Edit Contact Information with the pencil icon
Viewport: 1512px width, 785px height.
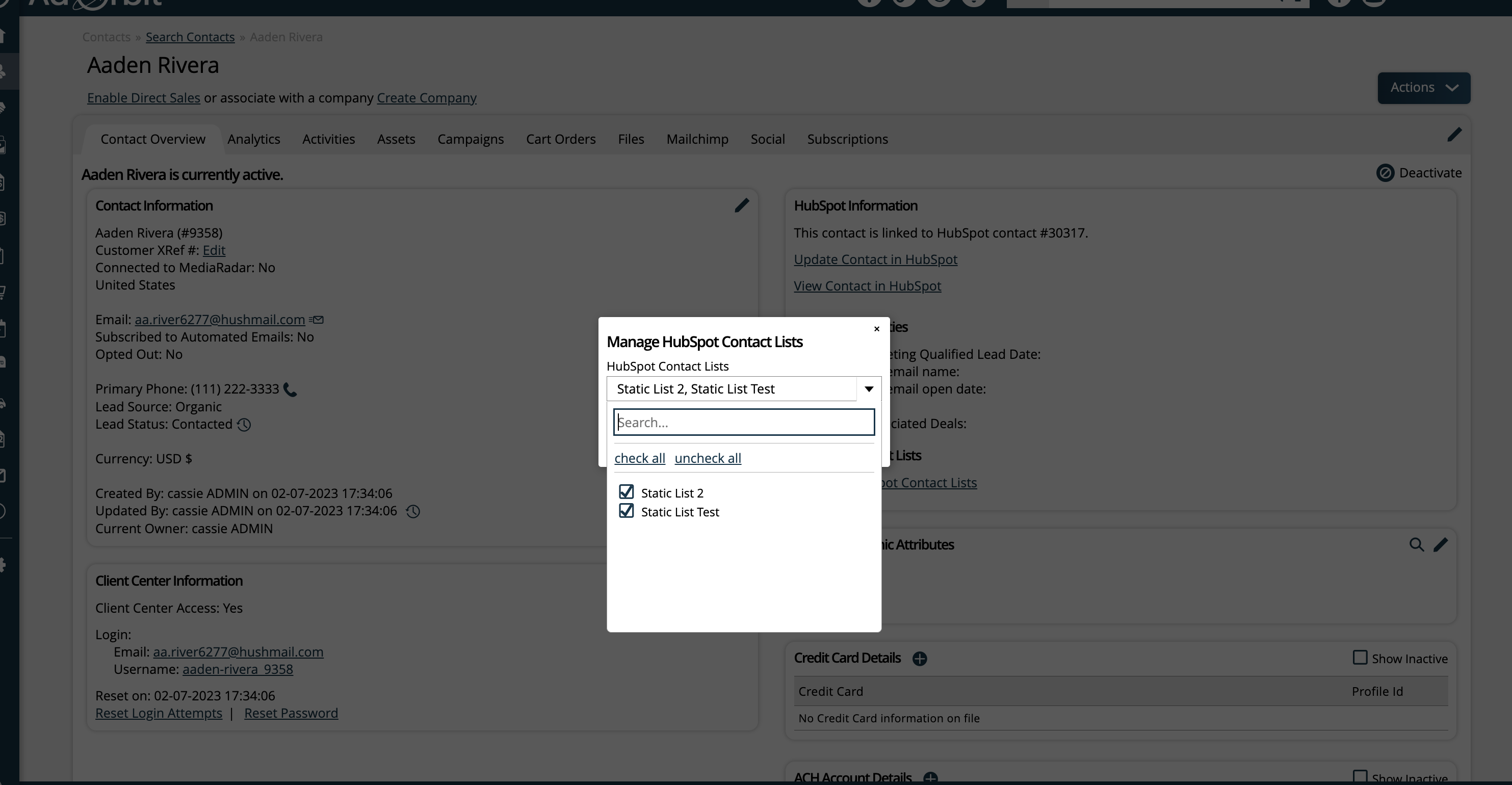coord(741,205)
